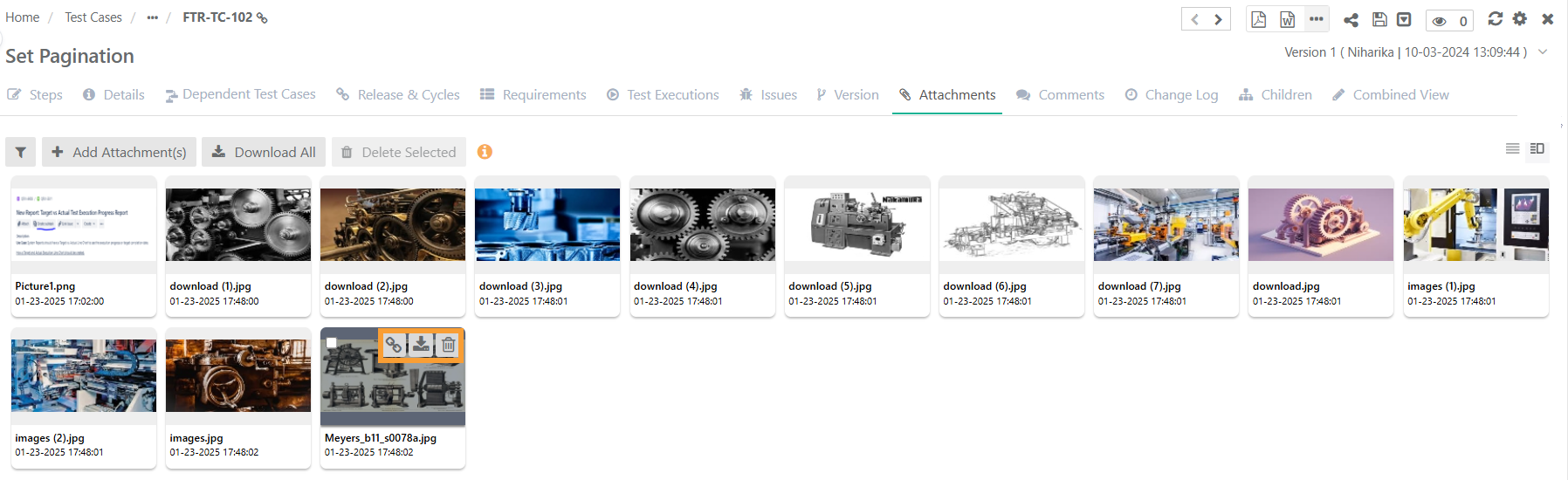Refresh the test case view
This screenshot has height=480, width=1568.
1496,18
